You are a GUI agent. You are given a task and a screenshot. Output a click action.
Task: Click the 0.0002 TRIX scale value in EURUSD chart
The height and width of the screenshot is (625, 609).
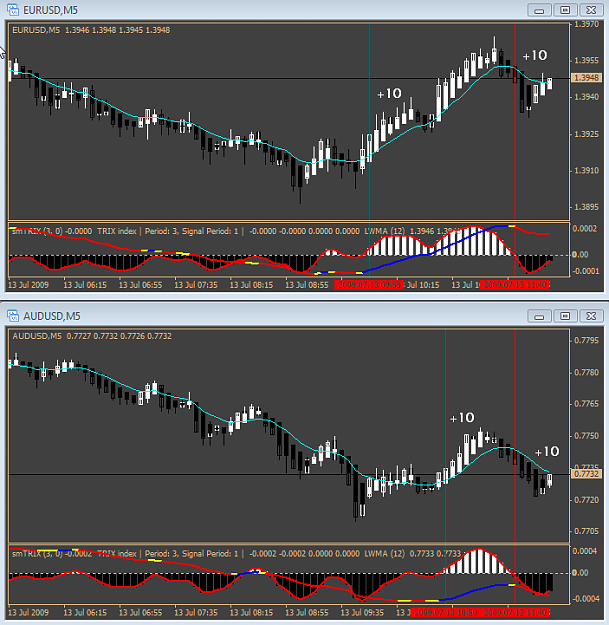(585, 228)
